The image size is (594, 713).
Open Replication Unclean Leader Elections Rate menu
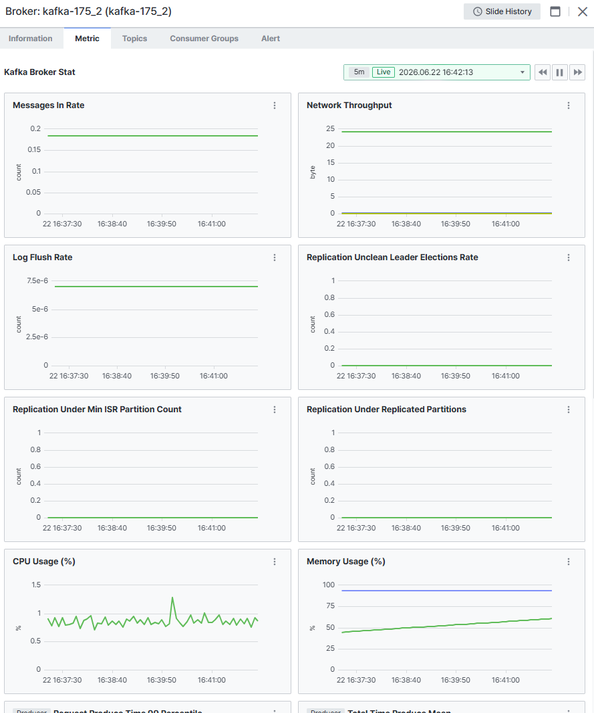pos(568,257)
